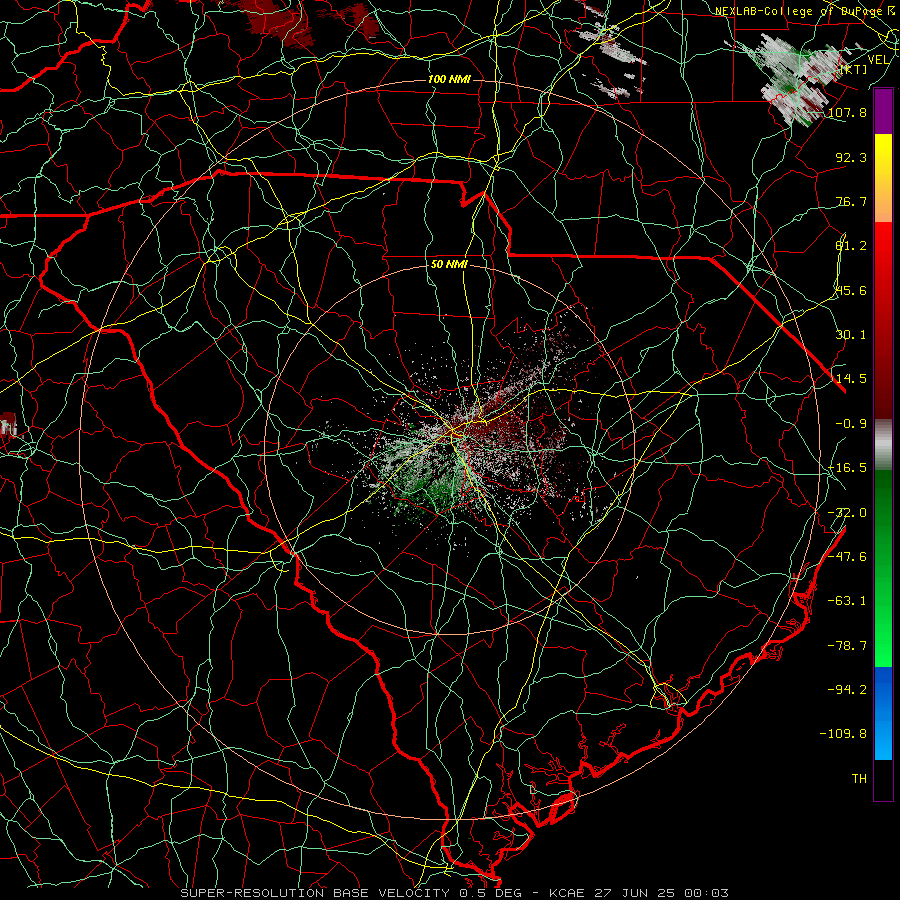The width and height of the screenshot is (900, 900).
Task: Pick the black TH segment of velocity scale
Action: point(883,779)
